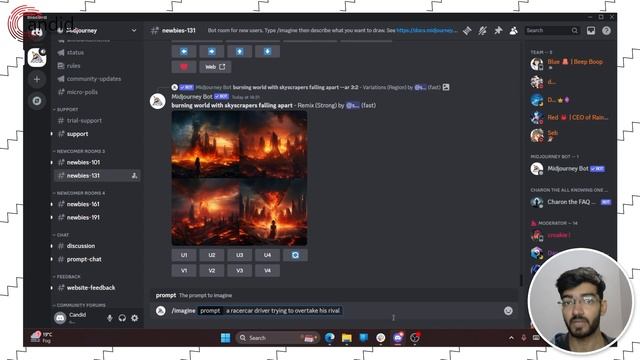
Task: Open the trial-support channel
Action: click(x=84, y=121)
